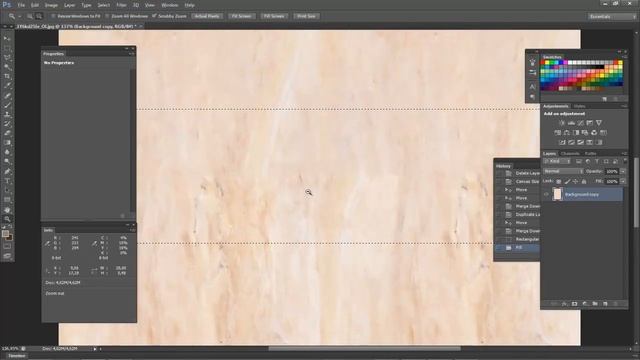This screenshot has height=360, width=640.
Task: Select the Duplicate Layer history state
Action: point(518,215)
